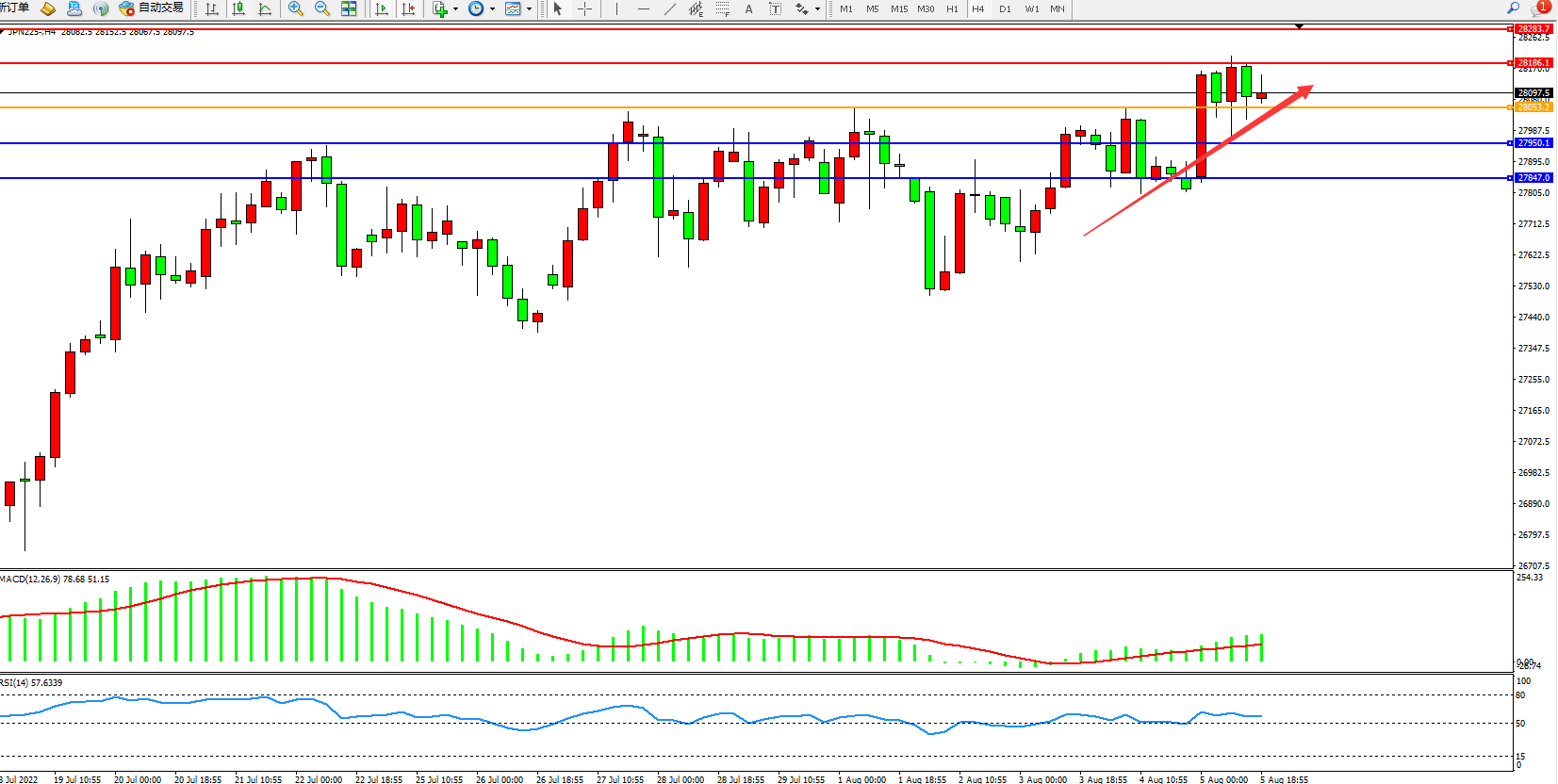Switch to the D1 timeframe
The height and width of the screenshot is (784, 1558).
pyautogui.click(x=1005, y=9)
